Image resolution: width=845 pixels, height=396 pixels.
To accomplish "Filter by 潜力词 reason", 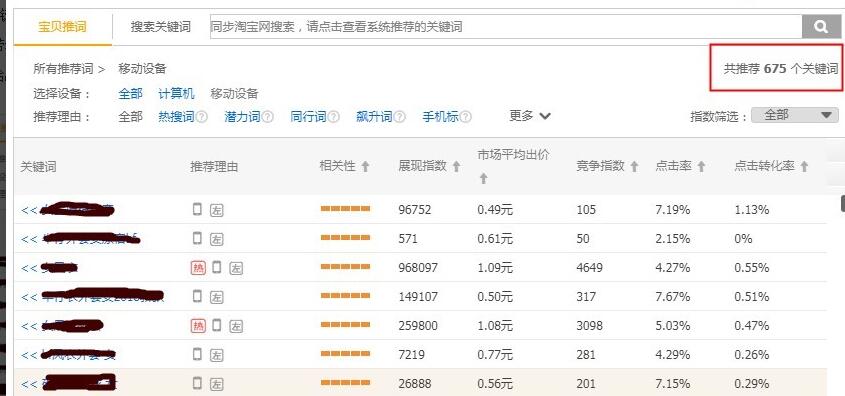I will pos(243,116).
